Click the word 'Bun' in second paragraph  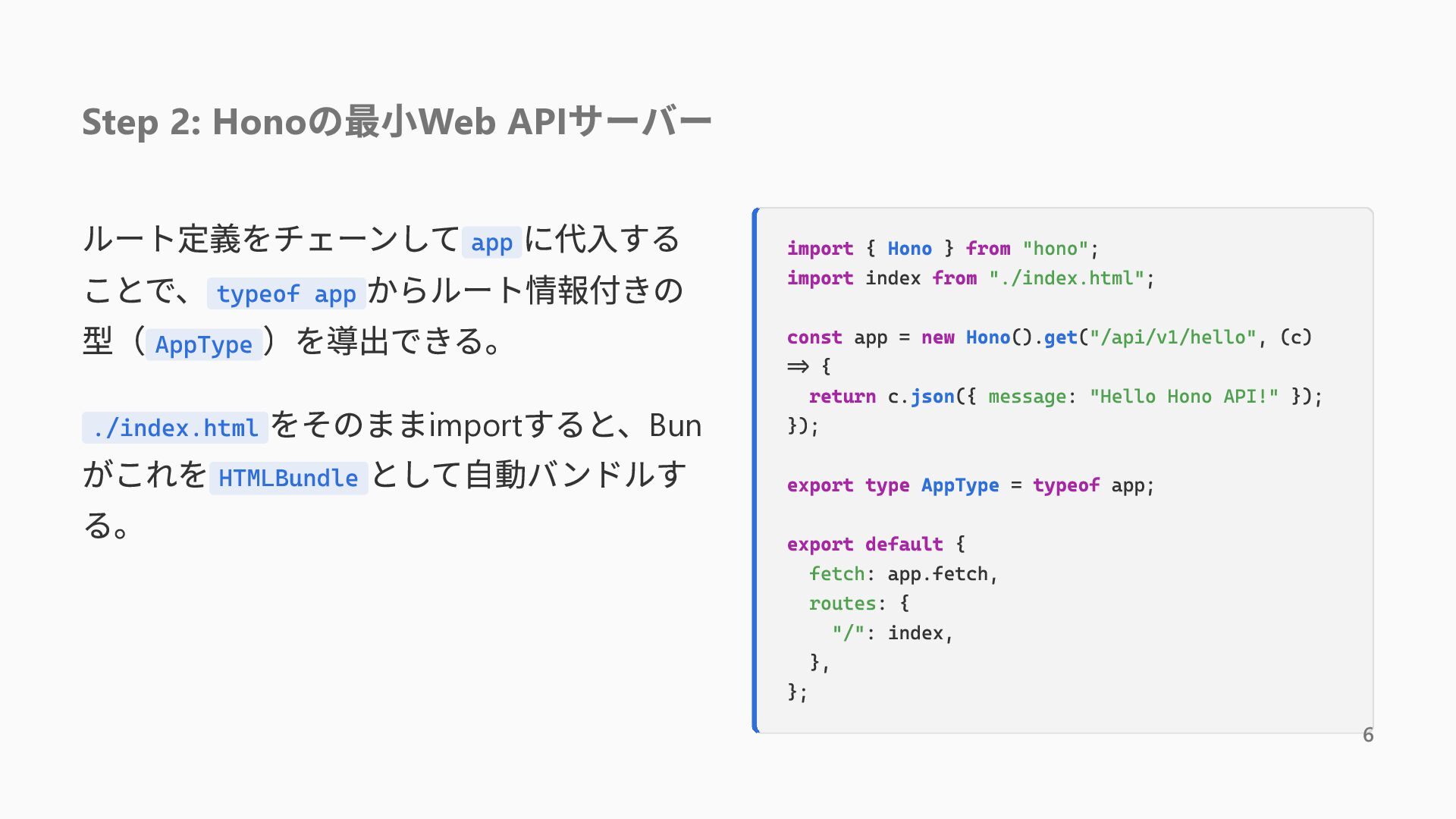[675, 425]
